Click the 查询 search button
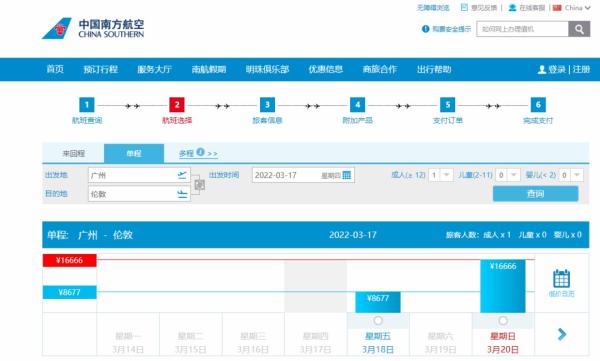The image size is (600, 361). point(535,194)
